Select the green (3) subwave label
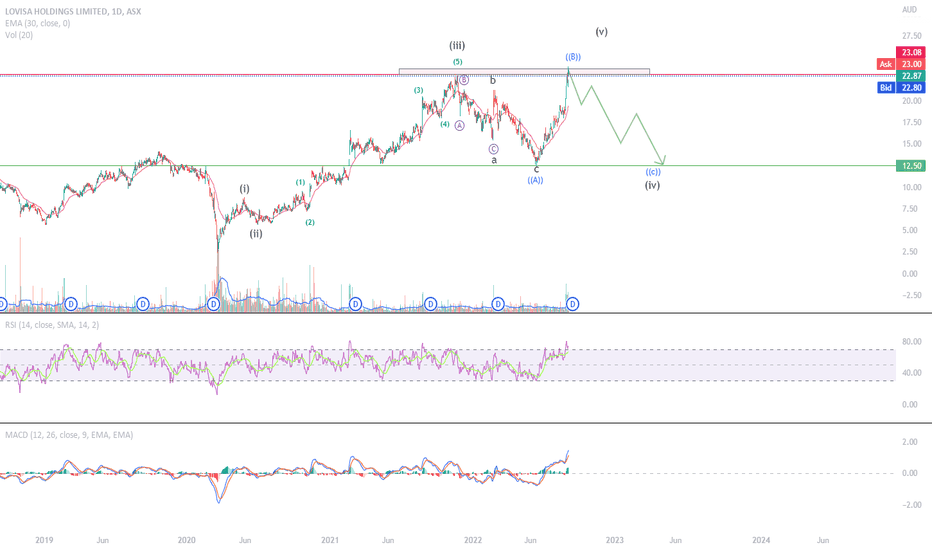 click(x=419, y=90)
